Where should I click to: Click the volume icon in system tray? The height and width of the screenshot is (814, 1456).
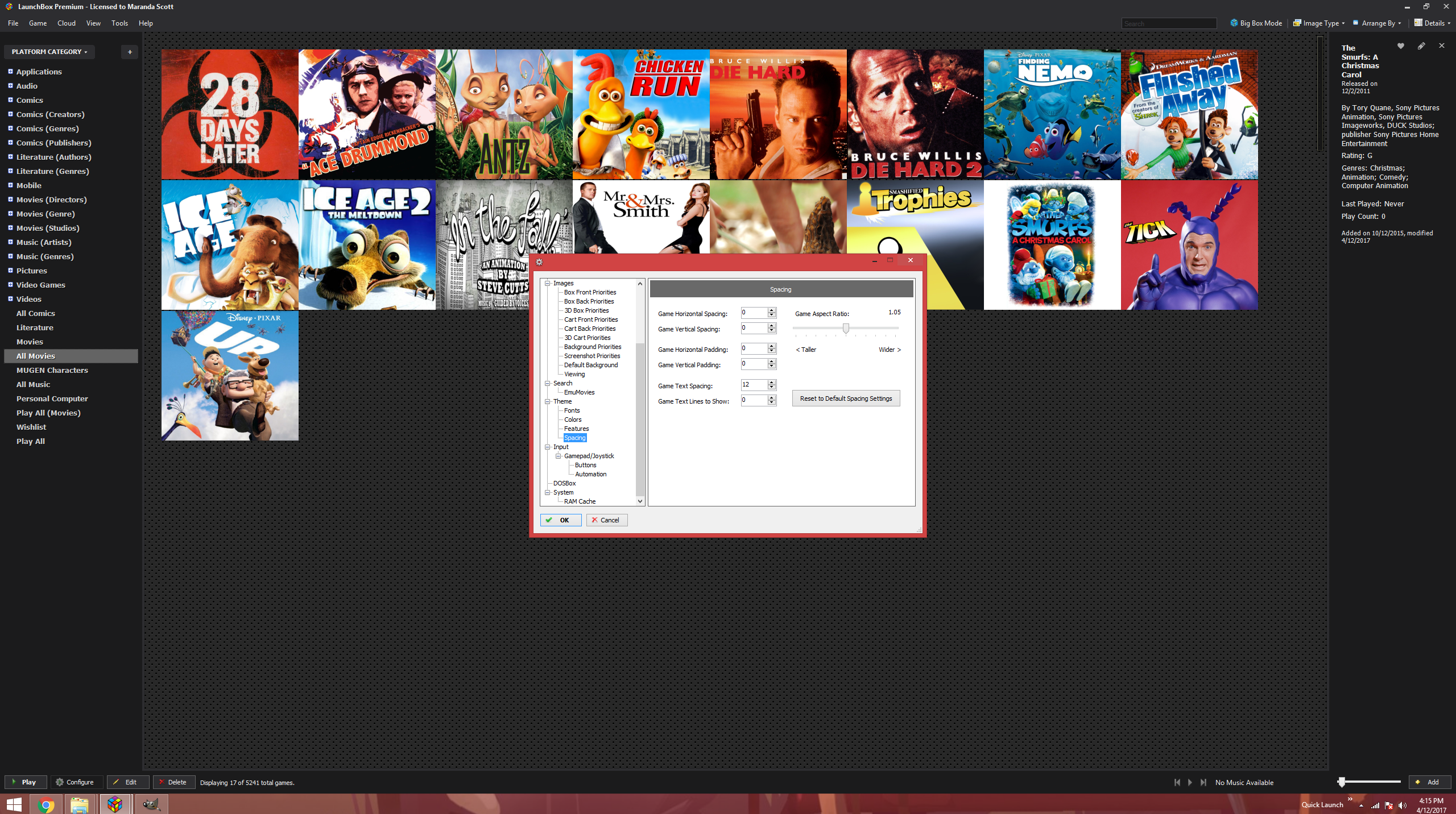pyautogui.click(x=1402, y=805)
